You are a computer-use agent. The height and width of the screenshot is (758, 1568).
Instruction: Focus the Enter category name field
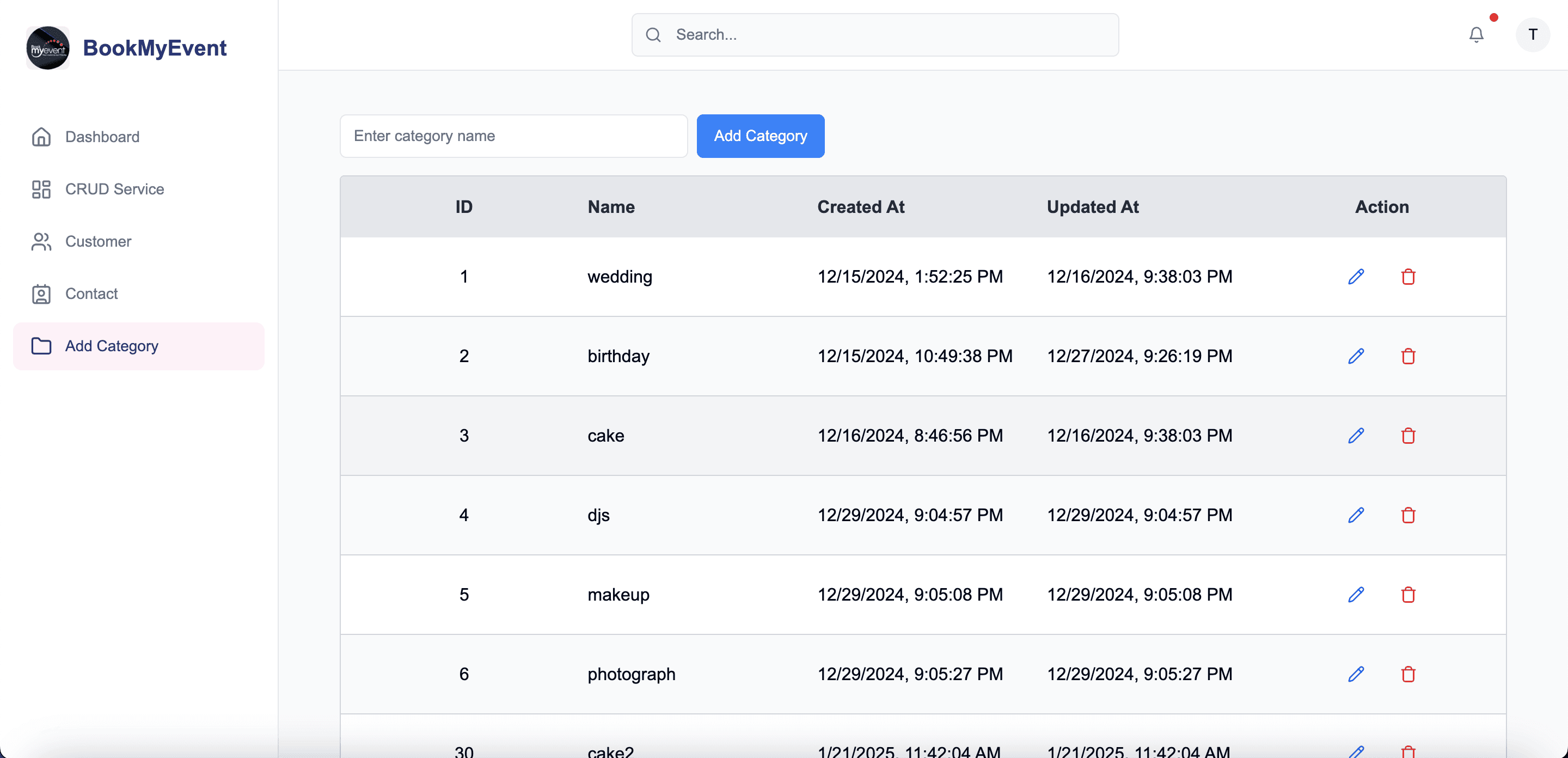(513, 136)
